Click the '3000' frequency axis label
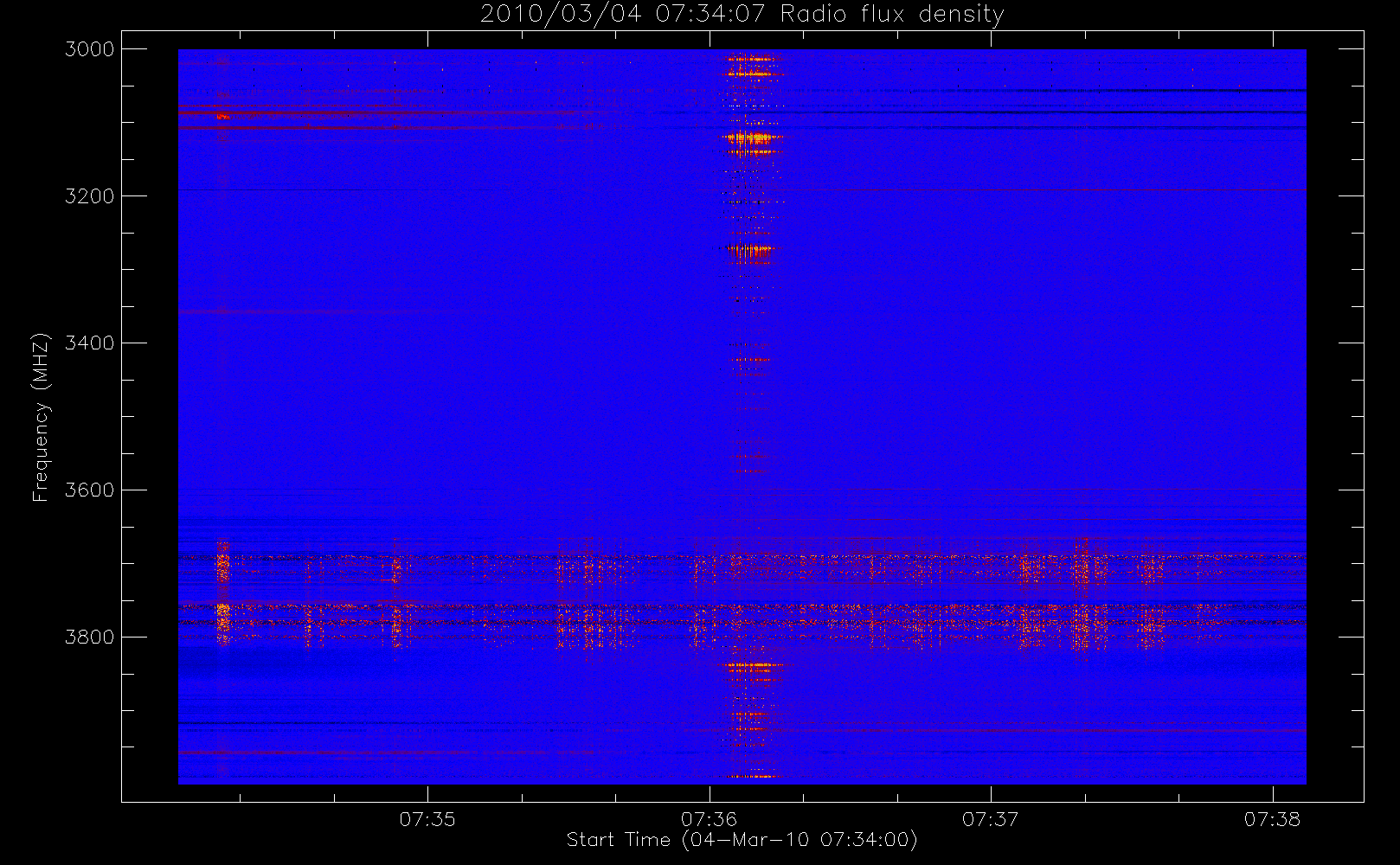The image size is (1400, 865). pyautogui.click(x=90, y=49)
